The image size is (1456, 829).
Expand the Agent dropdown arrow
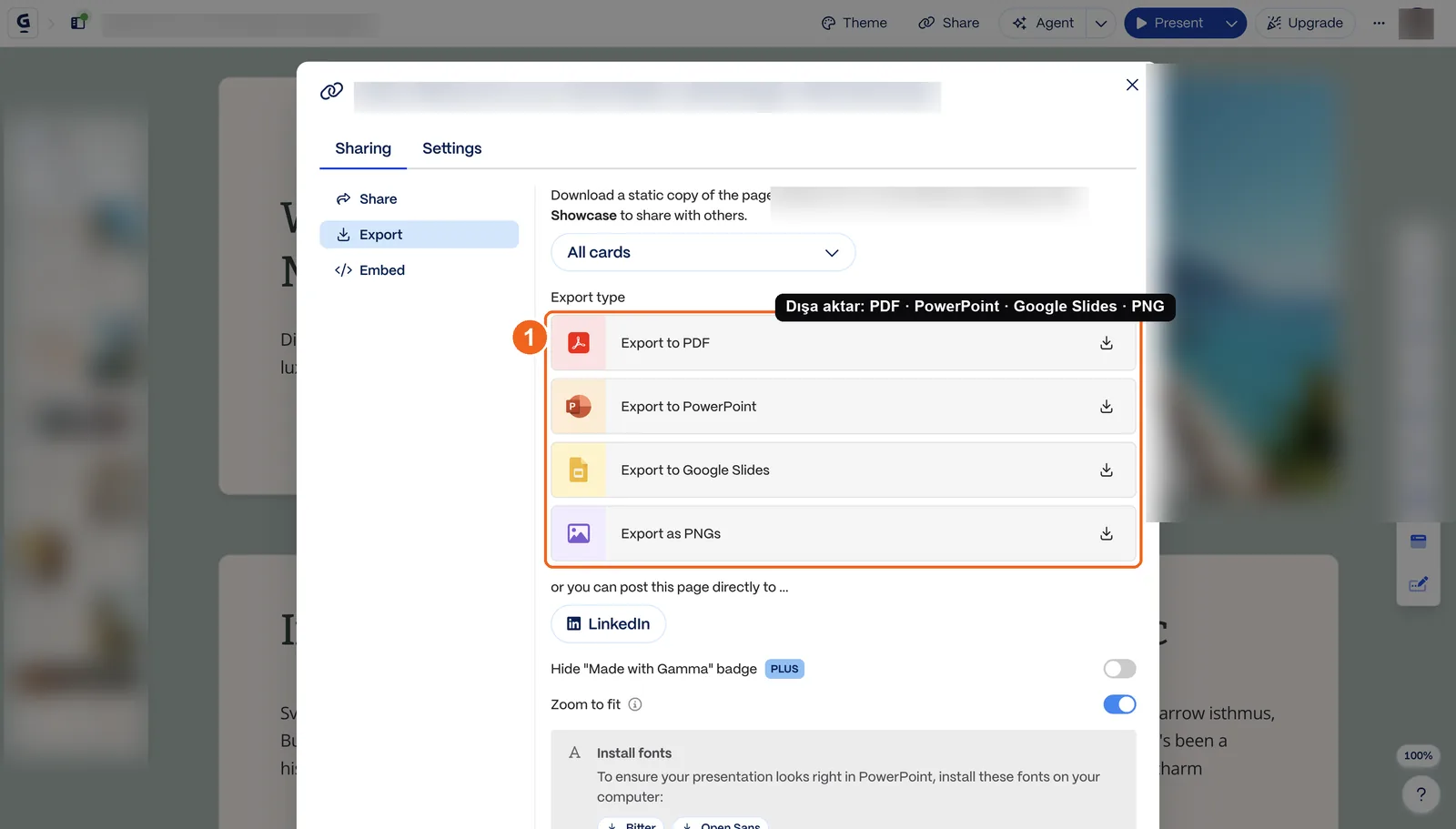click(x=1101, y=23)
